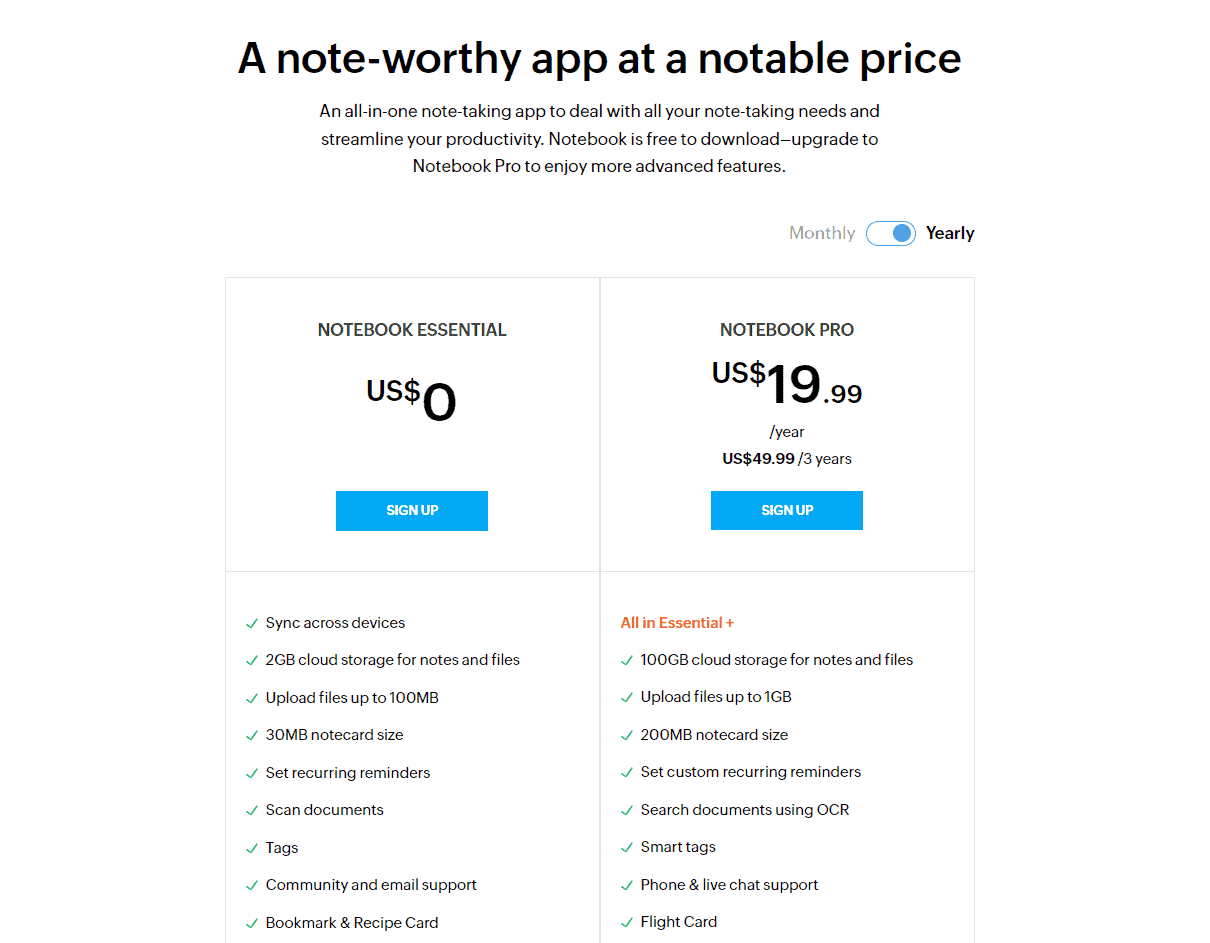Click the checkmark beside Sync across devices
Viewport: 1210px width, 943px height.
coord(252,622)
